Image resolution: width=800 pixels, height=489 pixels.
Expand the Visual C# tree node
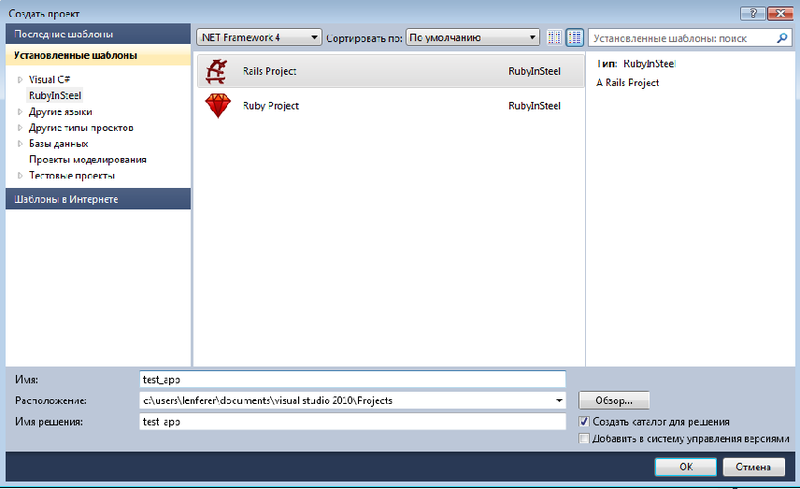[x=20, y=80]
